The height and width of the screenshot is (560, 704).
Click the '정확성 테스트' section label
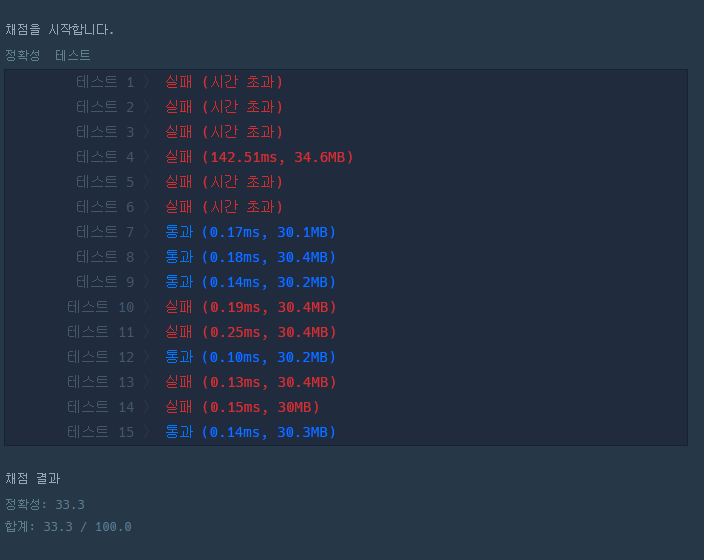[x=48, y=55]
